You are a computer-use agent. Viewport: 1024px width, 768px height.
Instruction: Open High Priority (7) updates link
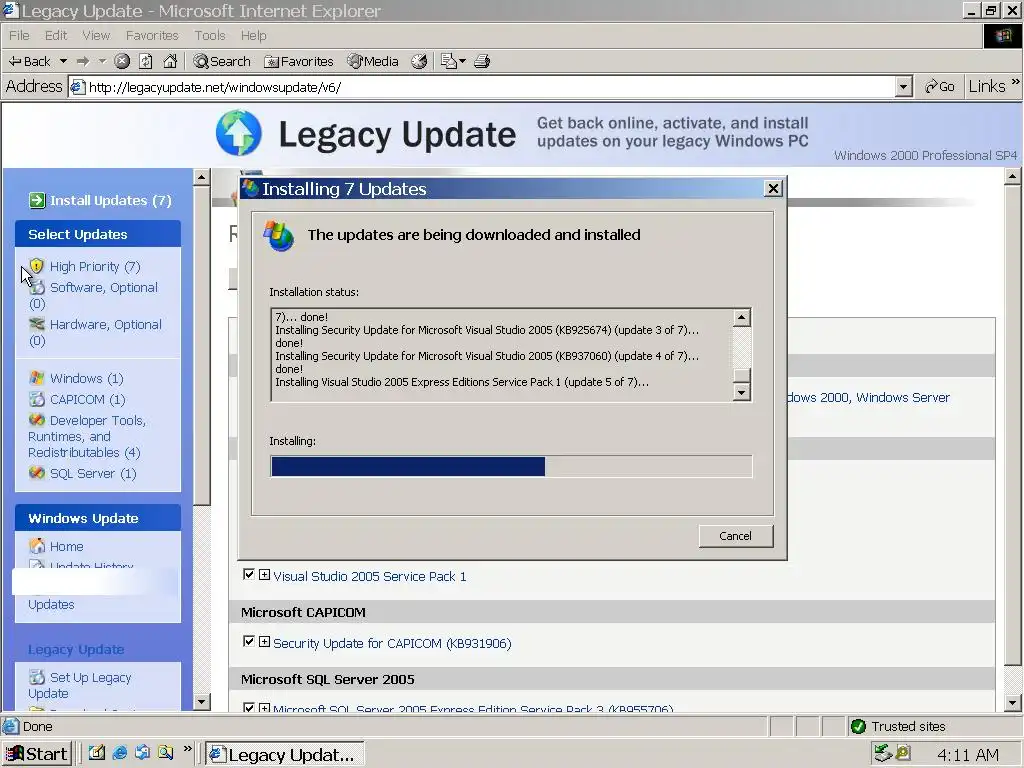(x=95, y=266)
